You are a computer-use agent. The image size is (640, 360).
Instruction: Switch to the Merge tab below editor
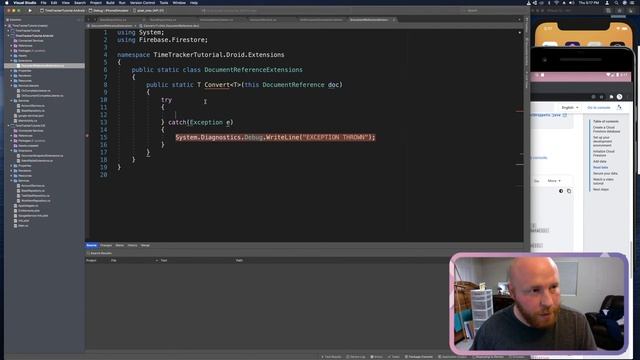(145, 245)
